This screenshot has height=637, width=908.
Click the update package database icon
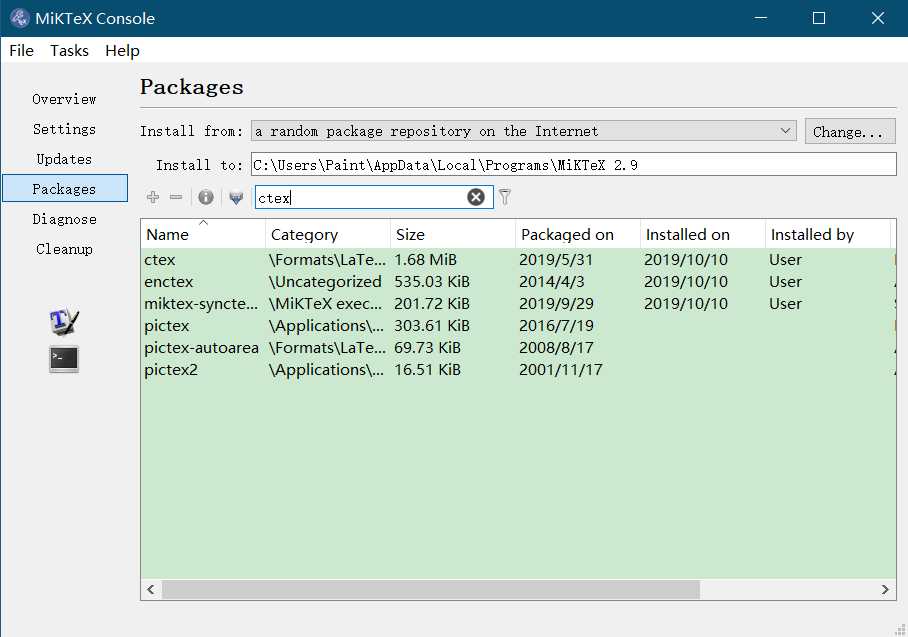pyautogui.click(x=236, y=198)
